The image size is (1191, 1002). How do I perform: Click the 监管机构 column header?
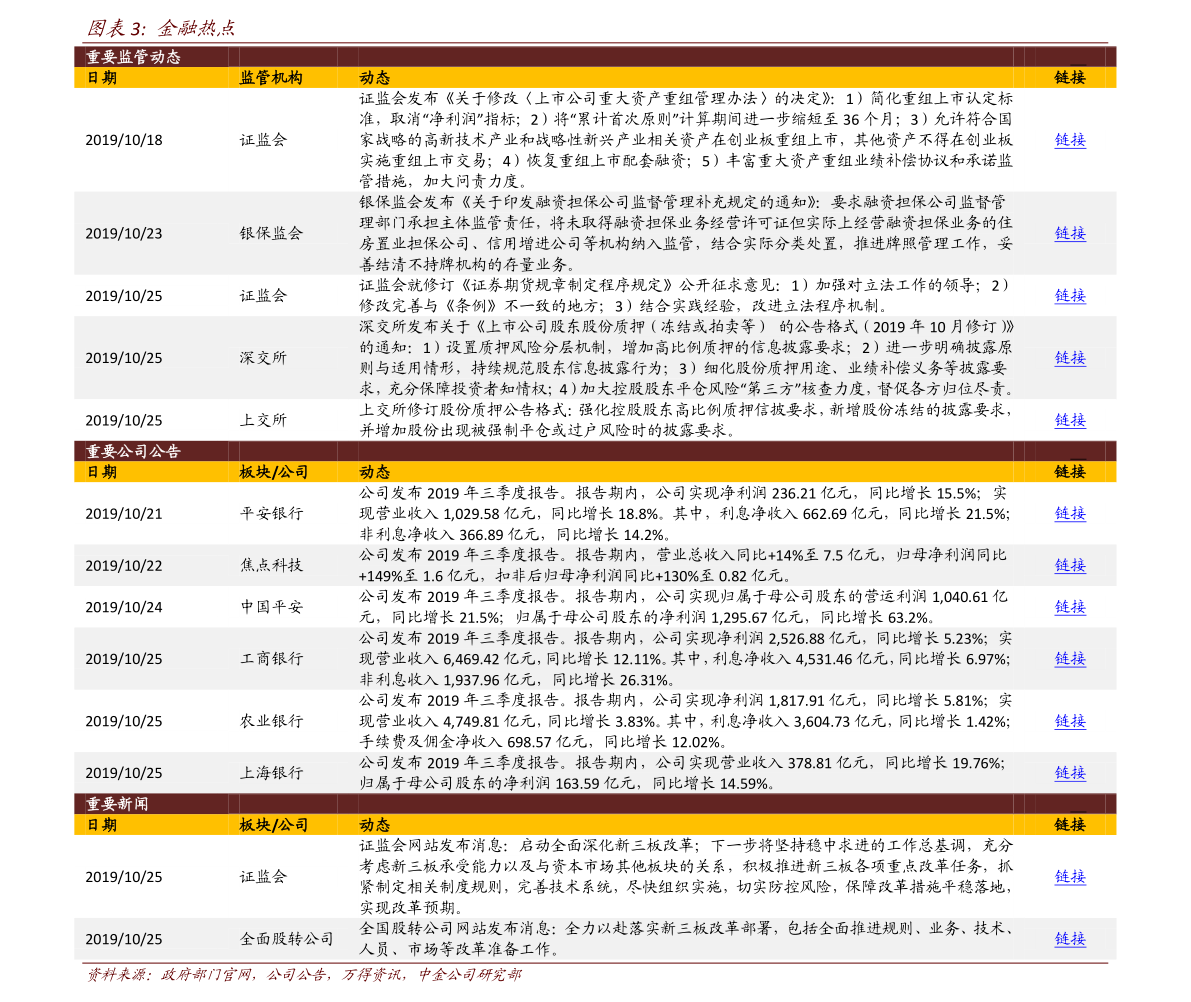pos(271,77)
